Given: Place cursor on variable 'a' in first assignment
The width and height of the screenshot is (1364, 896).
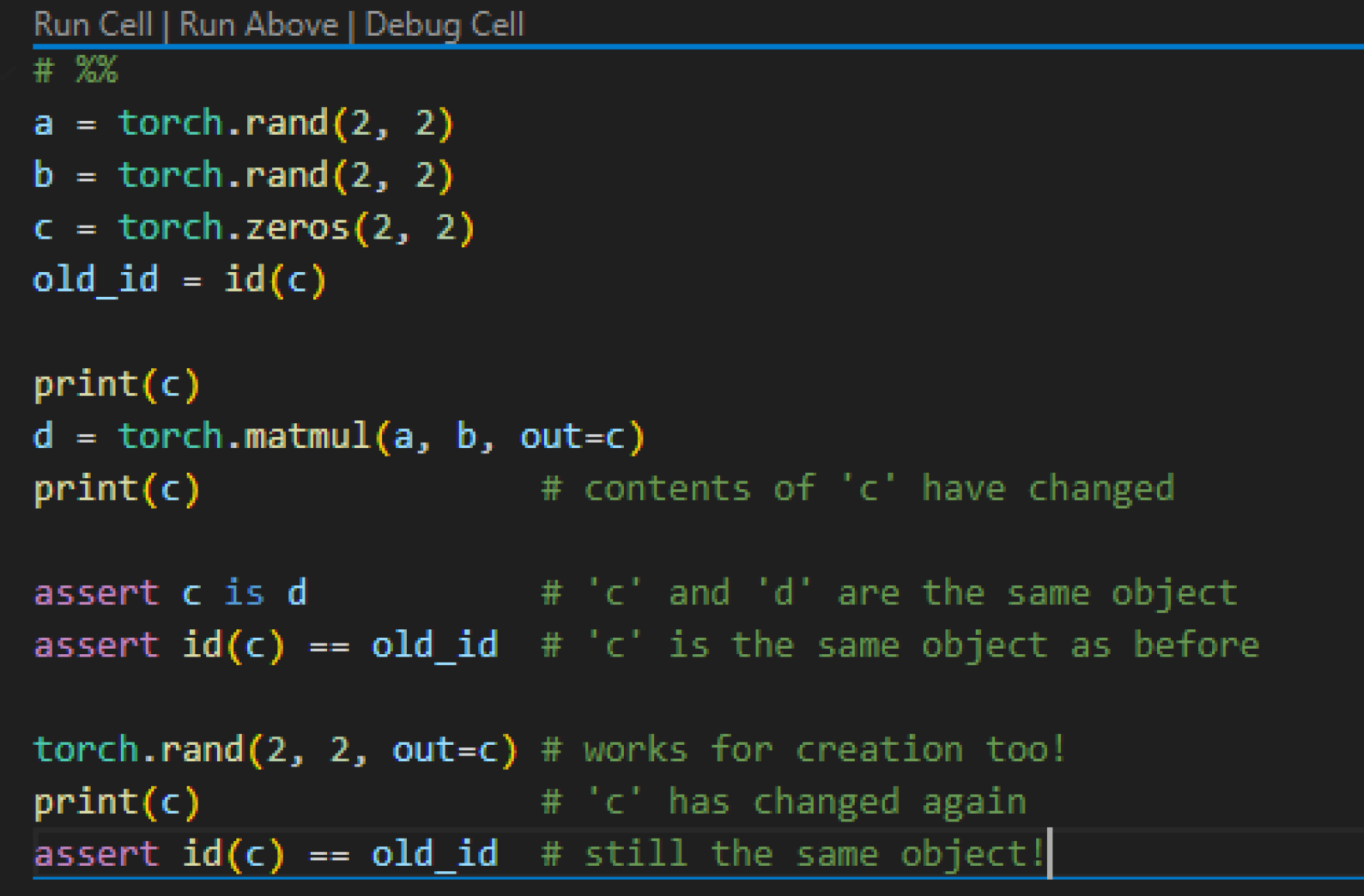Looking at the screenshot, I should click(43, 124).
